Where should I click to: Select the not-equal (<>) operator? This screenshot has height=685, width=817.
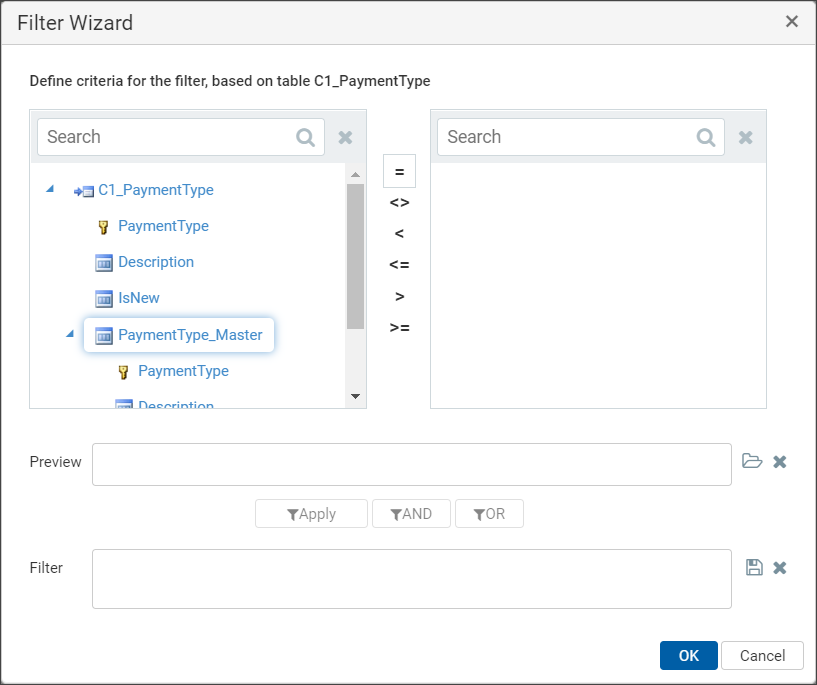[399, 203]
